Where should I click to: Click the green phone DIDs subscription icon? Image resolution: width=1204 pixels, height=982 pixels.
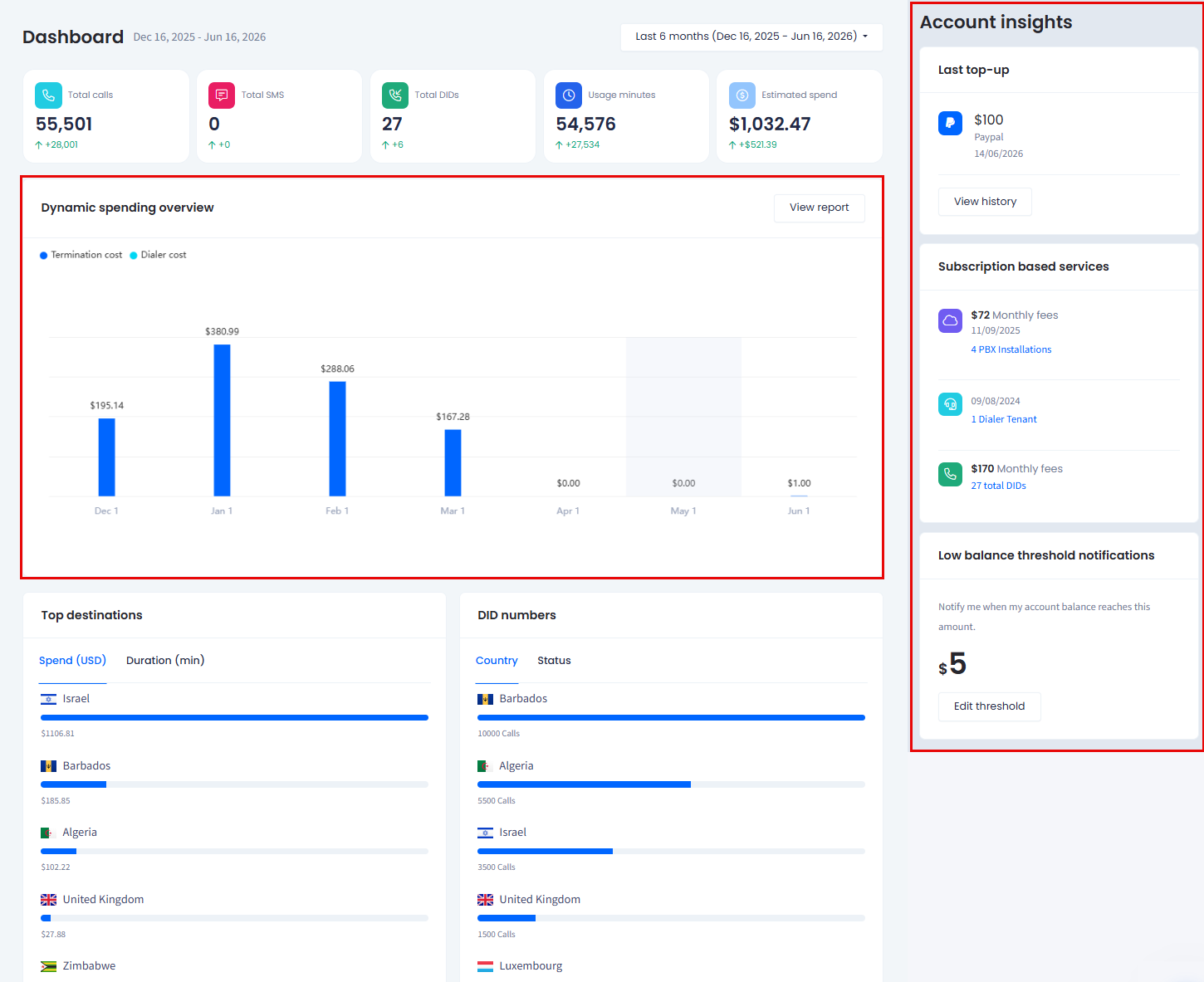coord(950,474)
